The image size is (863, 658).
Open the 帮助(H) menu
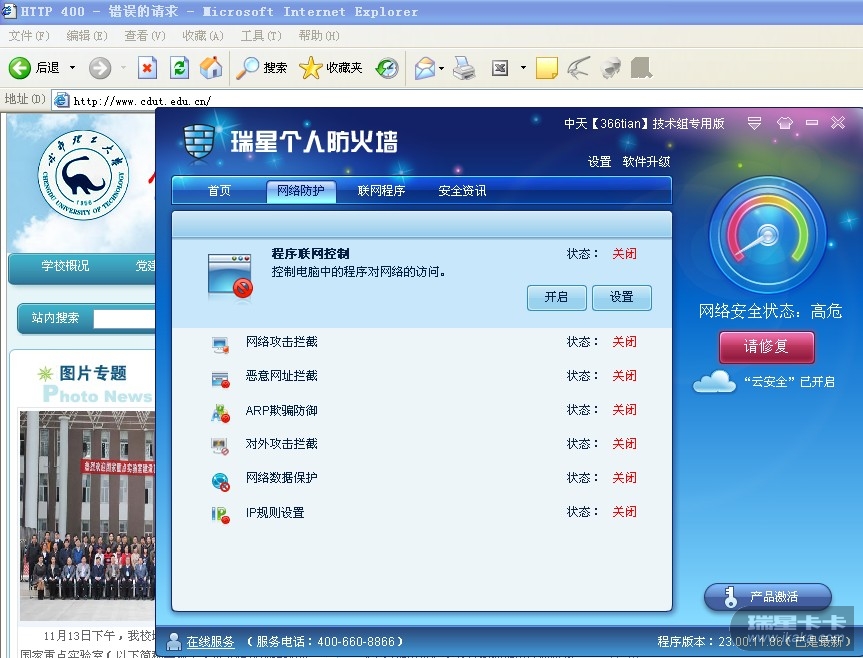(319, 36)
